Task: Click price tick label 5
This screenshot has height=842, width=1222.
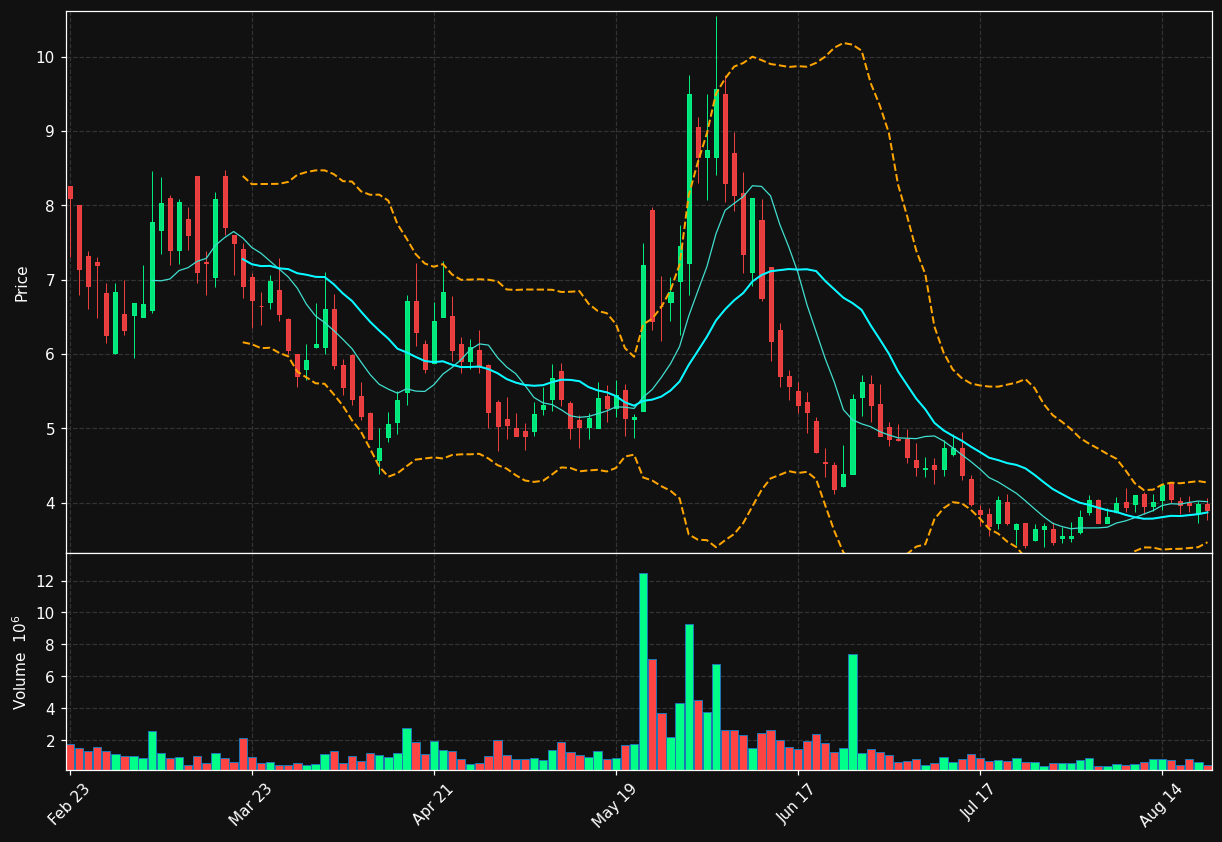Action: [x=49, y=429]
